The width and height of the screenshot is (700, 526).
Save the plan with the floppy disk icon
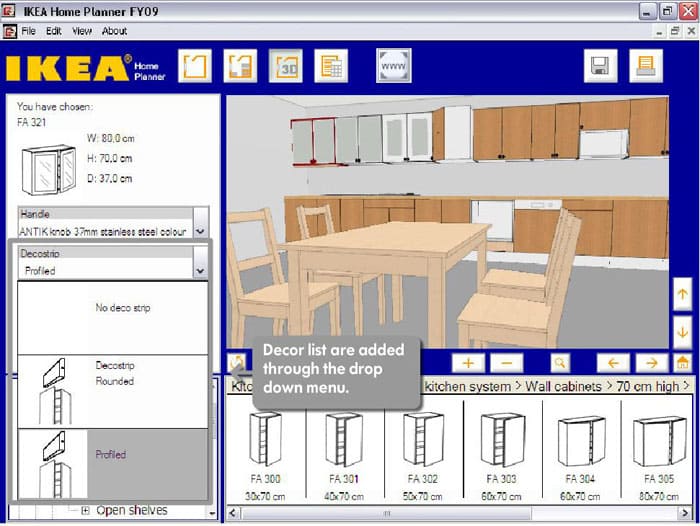click(601, 67)
